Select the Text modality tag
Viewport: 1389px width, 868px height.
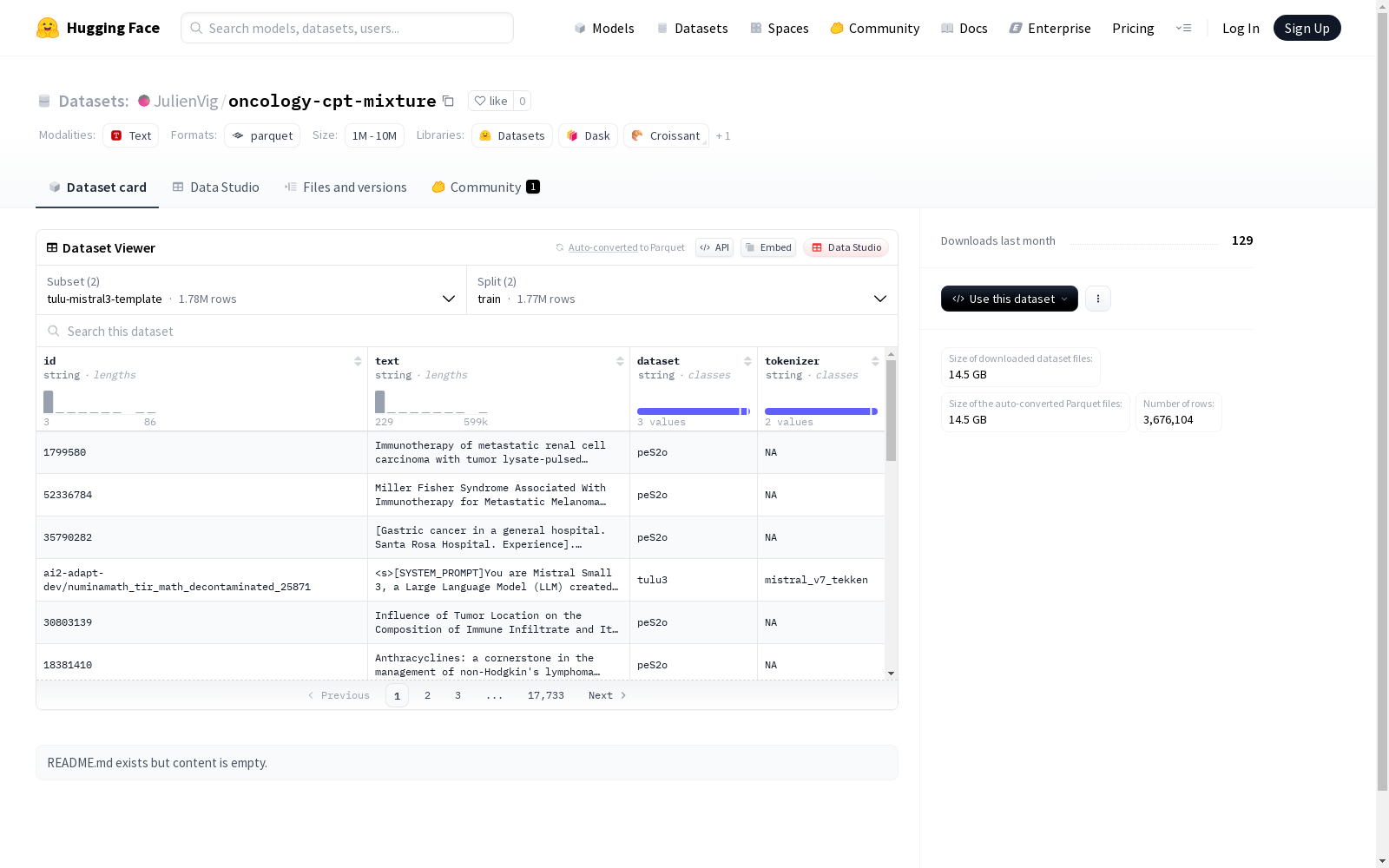point(130,135)
